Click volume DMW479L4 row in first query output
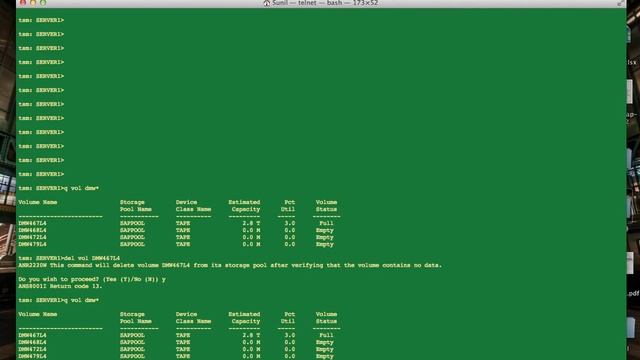This screenshot has width=640, height=360. point(179,244)
